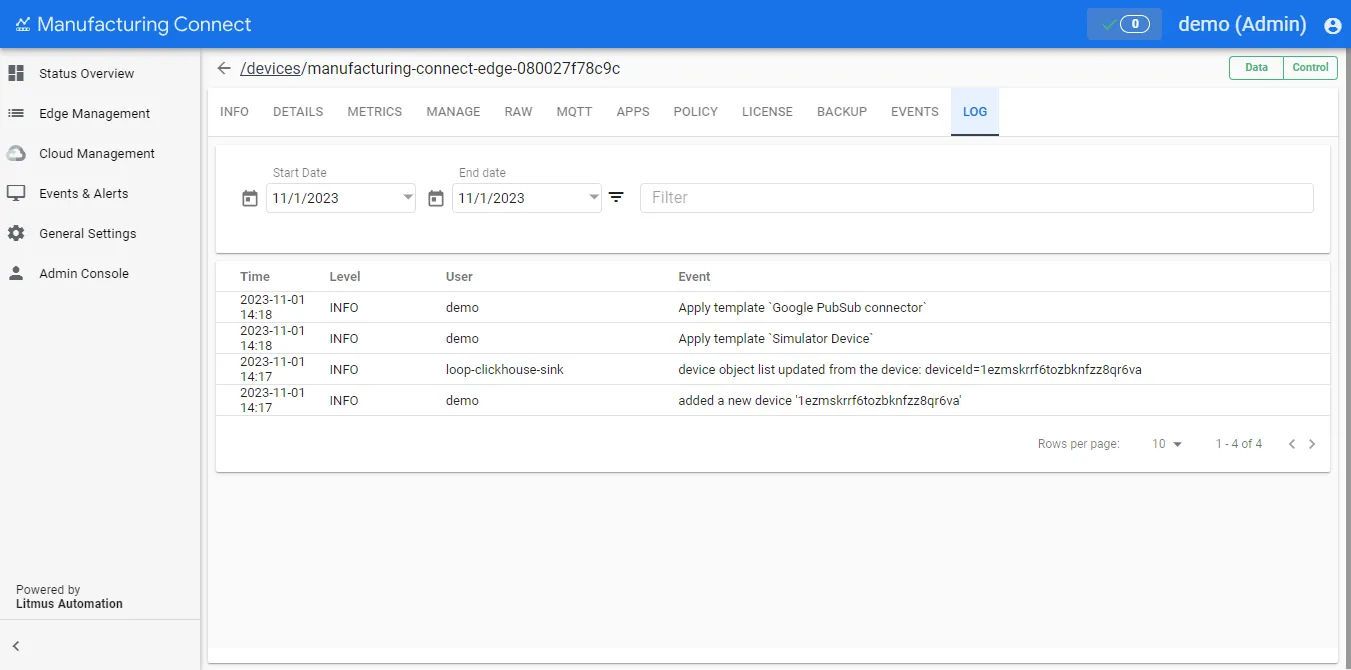Click the notification checkmark counter badge
The height and width of the screenshot is (670, 1351).
[x=1124, y=24]
